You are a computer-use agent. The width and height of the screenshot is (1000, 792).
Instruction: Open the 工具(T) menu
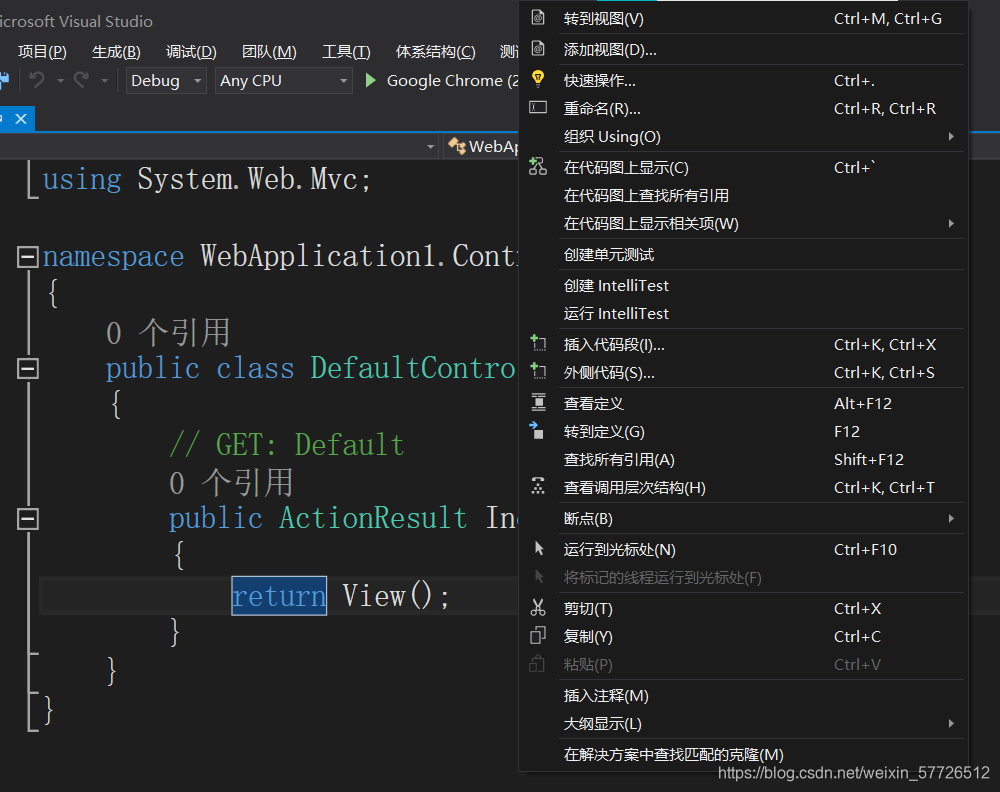coord(346,52)
